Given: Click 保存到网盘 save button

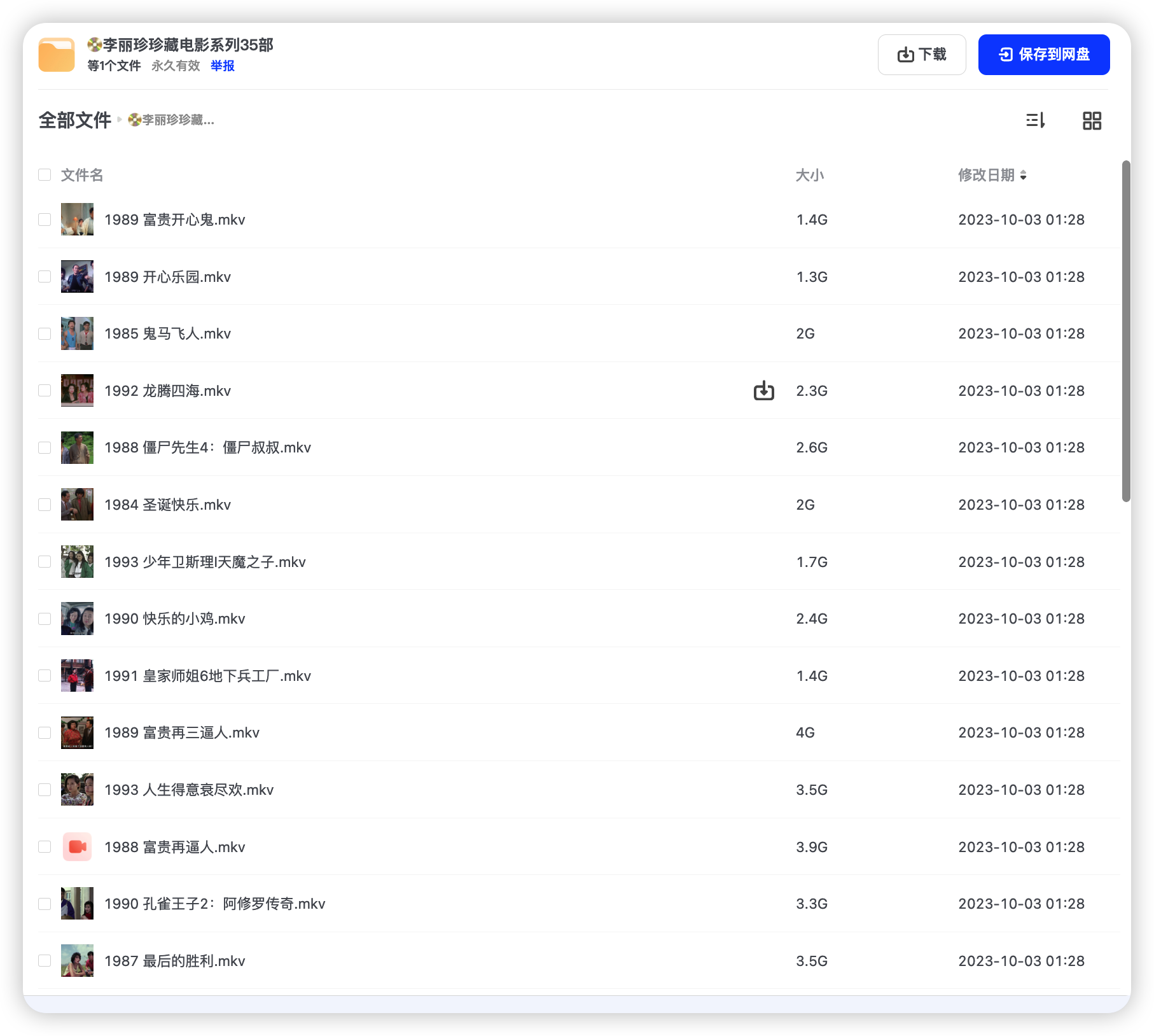Looking at the screenshot, I should point(1044,55).
